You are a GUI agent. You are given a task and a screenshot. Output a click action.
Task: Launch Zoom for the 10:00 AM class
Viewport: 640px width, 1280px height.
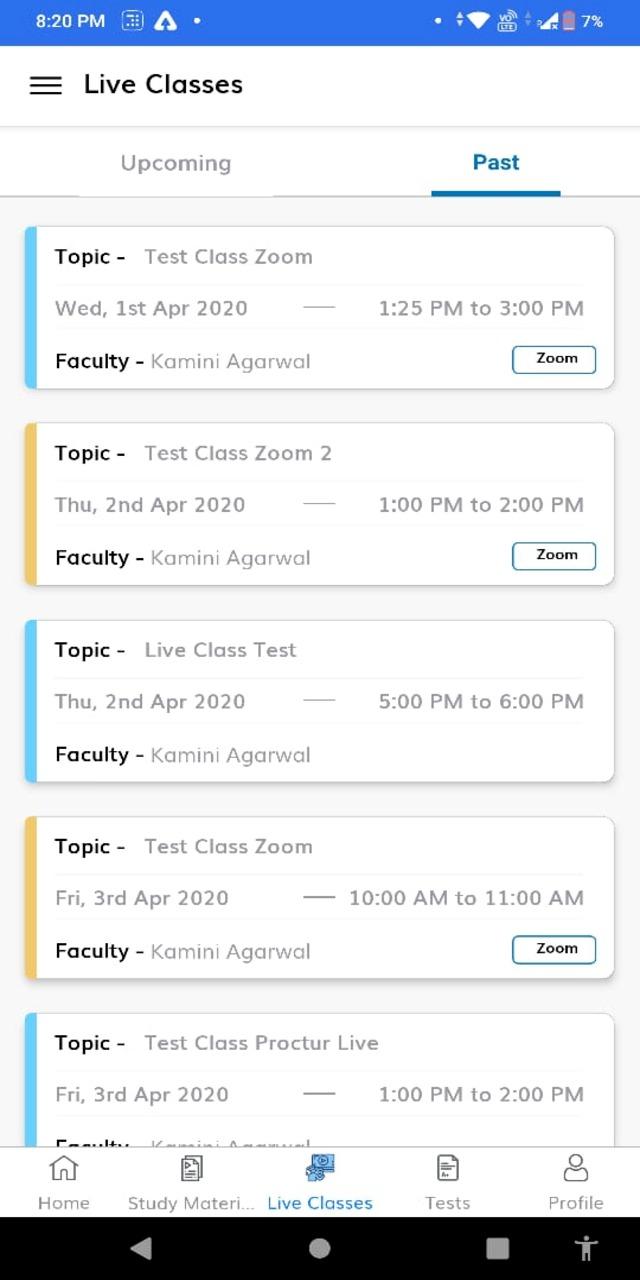(554, 949)
